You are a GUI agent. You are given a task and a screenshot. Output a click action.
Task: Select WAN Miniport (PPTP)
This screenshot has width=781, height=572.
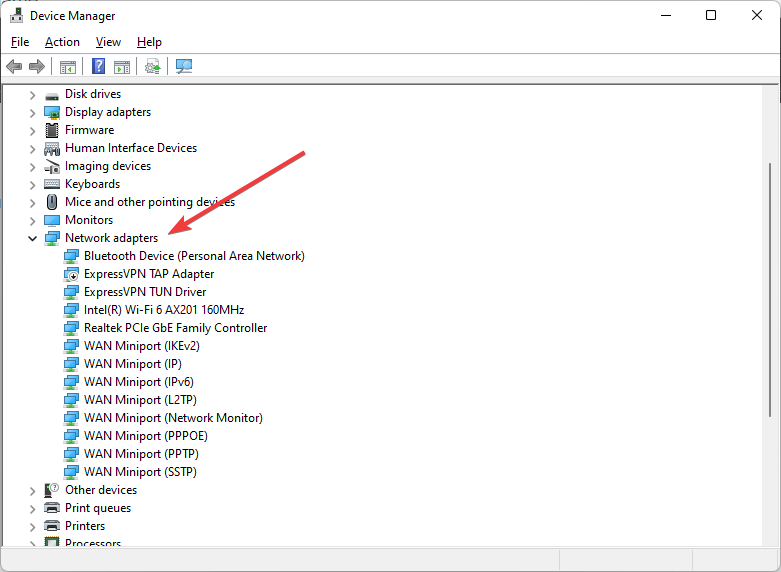click(141, 453)
